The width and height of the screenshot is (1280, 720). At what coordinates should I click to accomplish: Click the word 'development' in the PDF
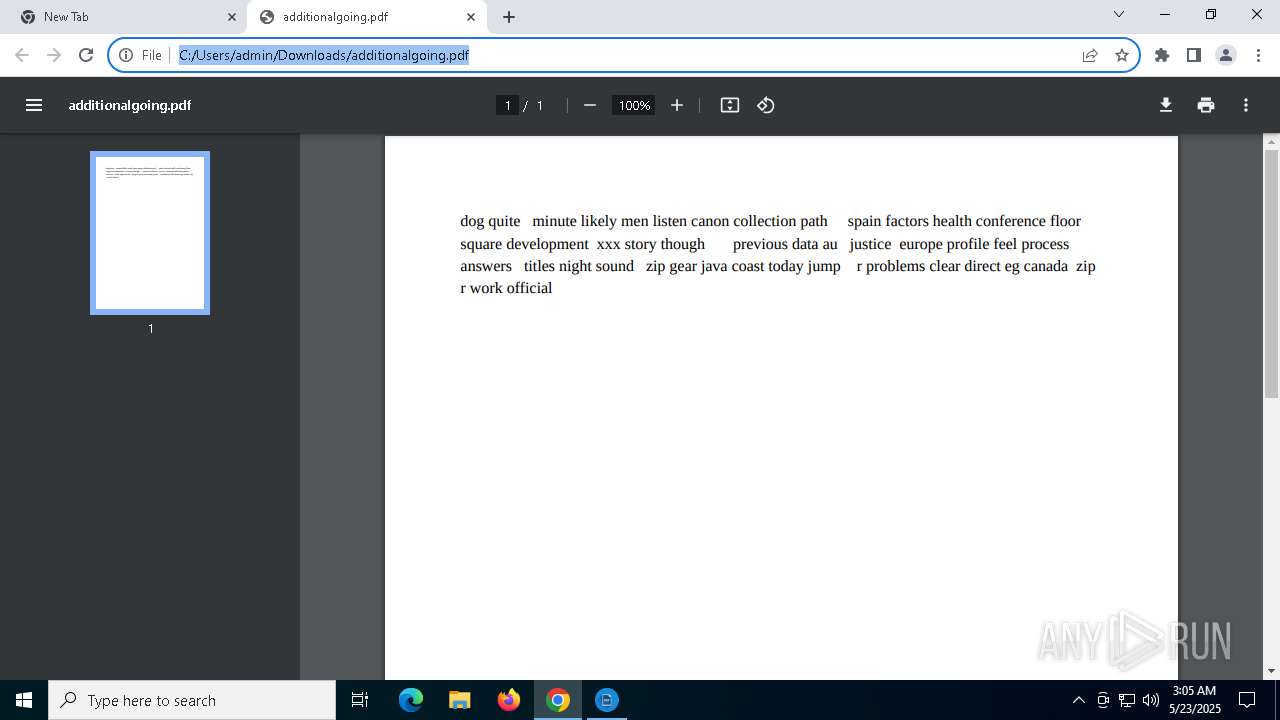pos(547,244)
